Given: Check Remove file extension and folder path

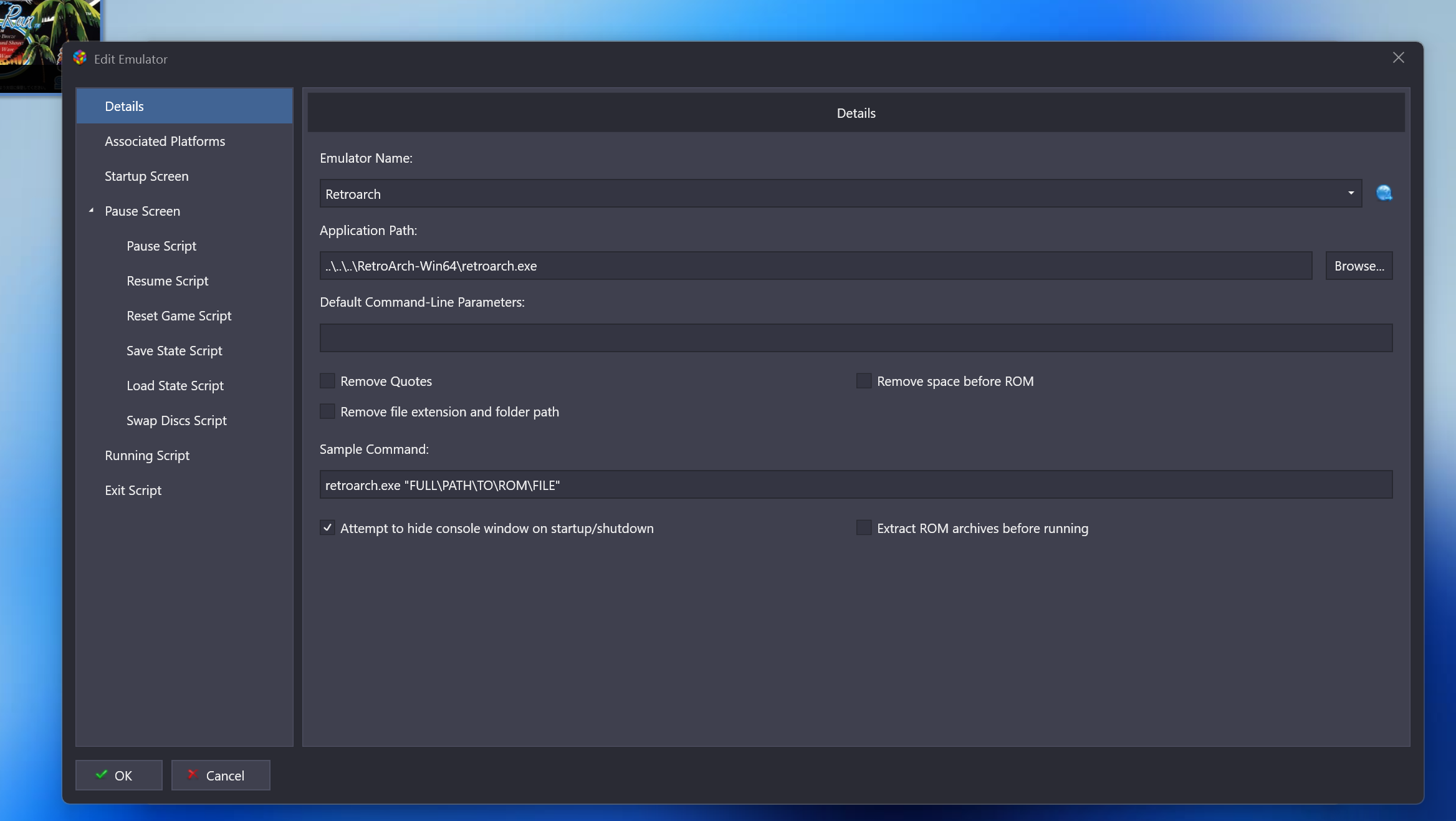Looking at the screenshot, I should click(327, 411).
